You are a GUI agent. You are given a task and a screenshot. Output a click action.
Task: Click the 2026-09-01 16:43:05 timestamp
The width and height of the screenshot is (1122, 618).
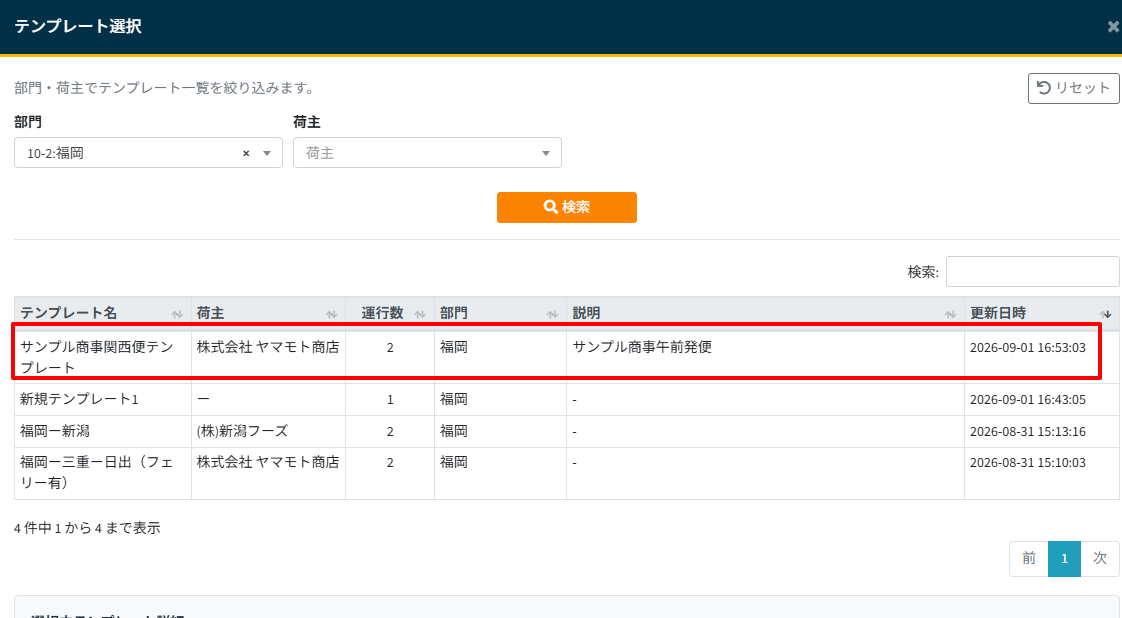point(1028,400)
